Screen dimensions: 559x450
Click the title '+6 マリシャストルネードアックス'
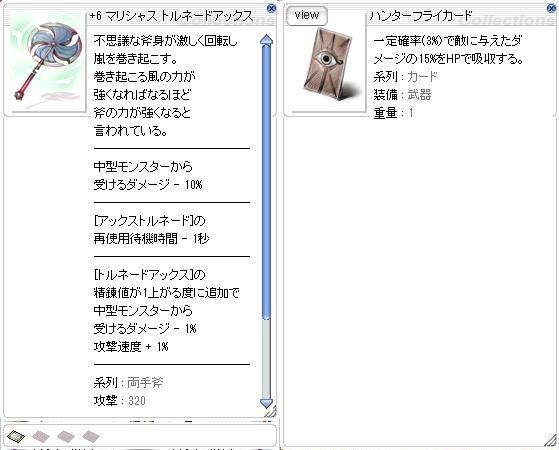pyautogui.click(x=171, y=16)
